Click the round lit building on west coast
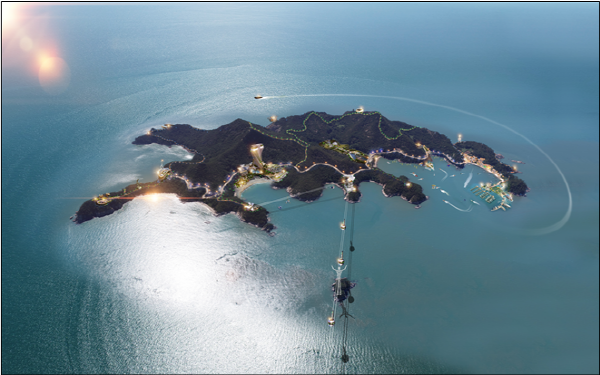Screen dimensions: 600x375 coord(163,173)
